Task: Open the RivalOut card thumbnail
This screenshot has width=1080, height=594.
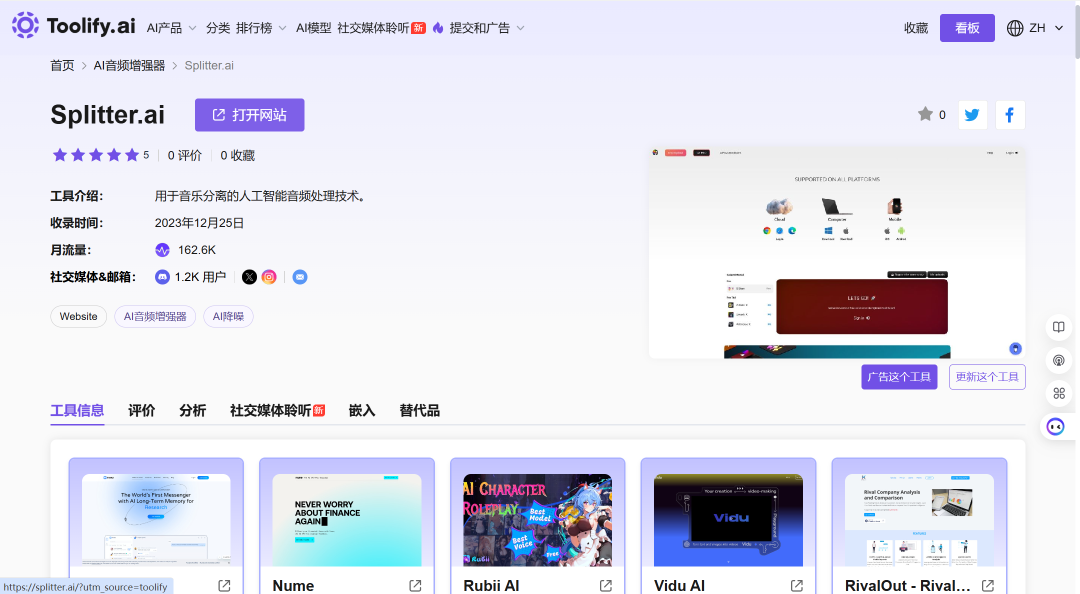Action: coord(920,520)
